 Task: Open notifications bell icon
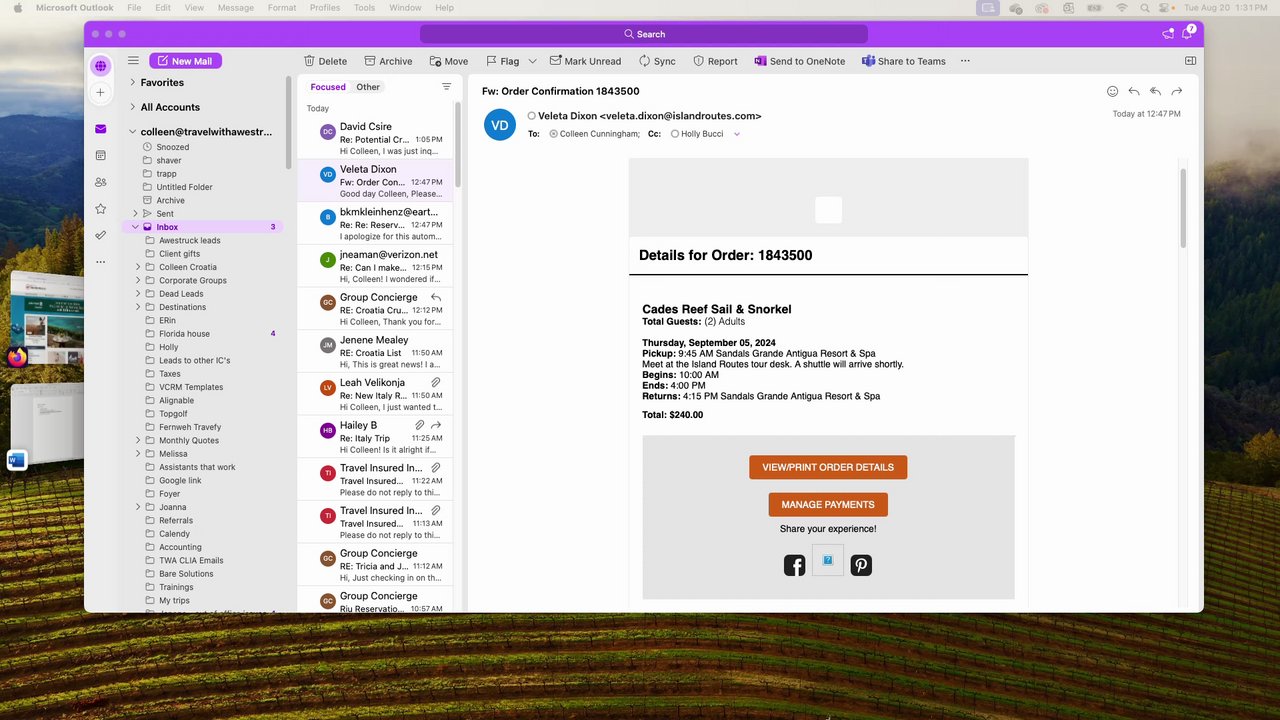(1187, 33)
